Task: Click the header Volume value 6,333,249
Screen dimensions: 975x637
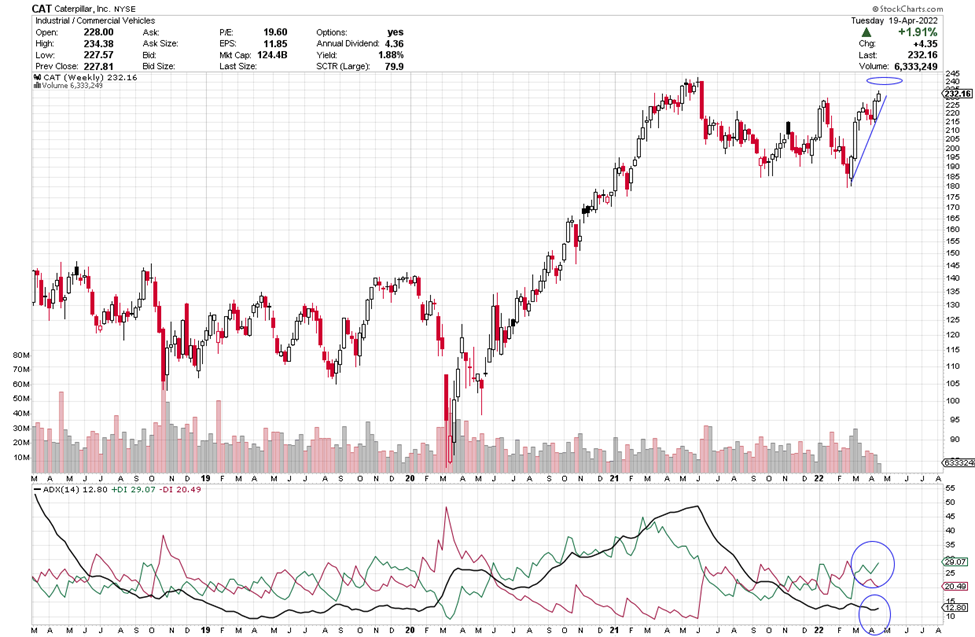Action: click(x=916, y=66)
